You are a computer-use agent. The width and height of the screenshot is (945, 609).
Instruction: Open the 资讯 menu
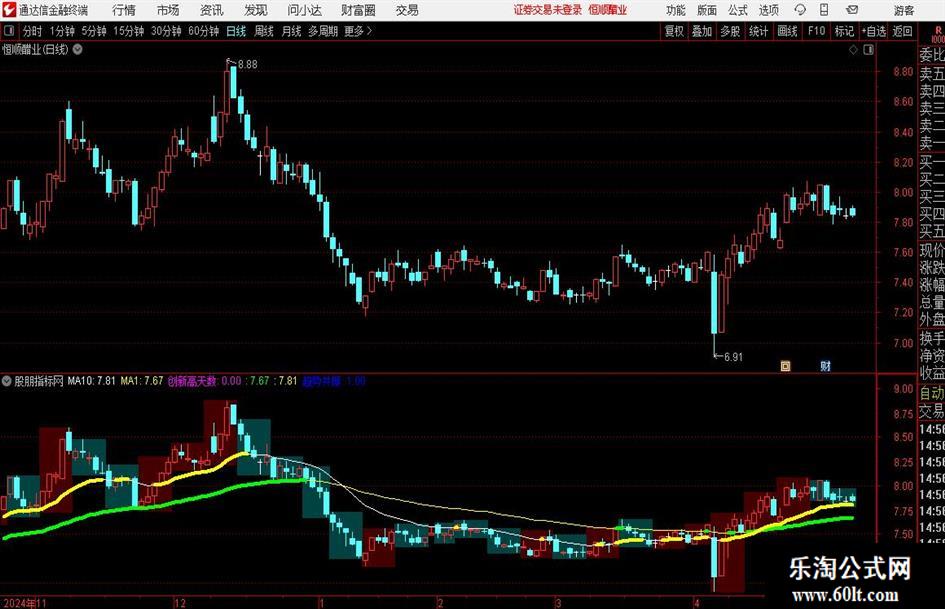[x=212, y=10]
